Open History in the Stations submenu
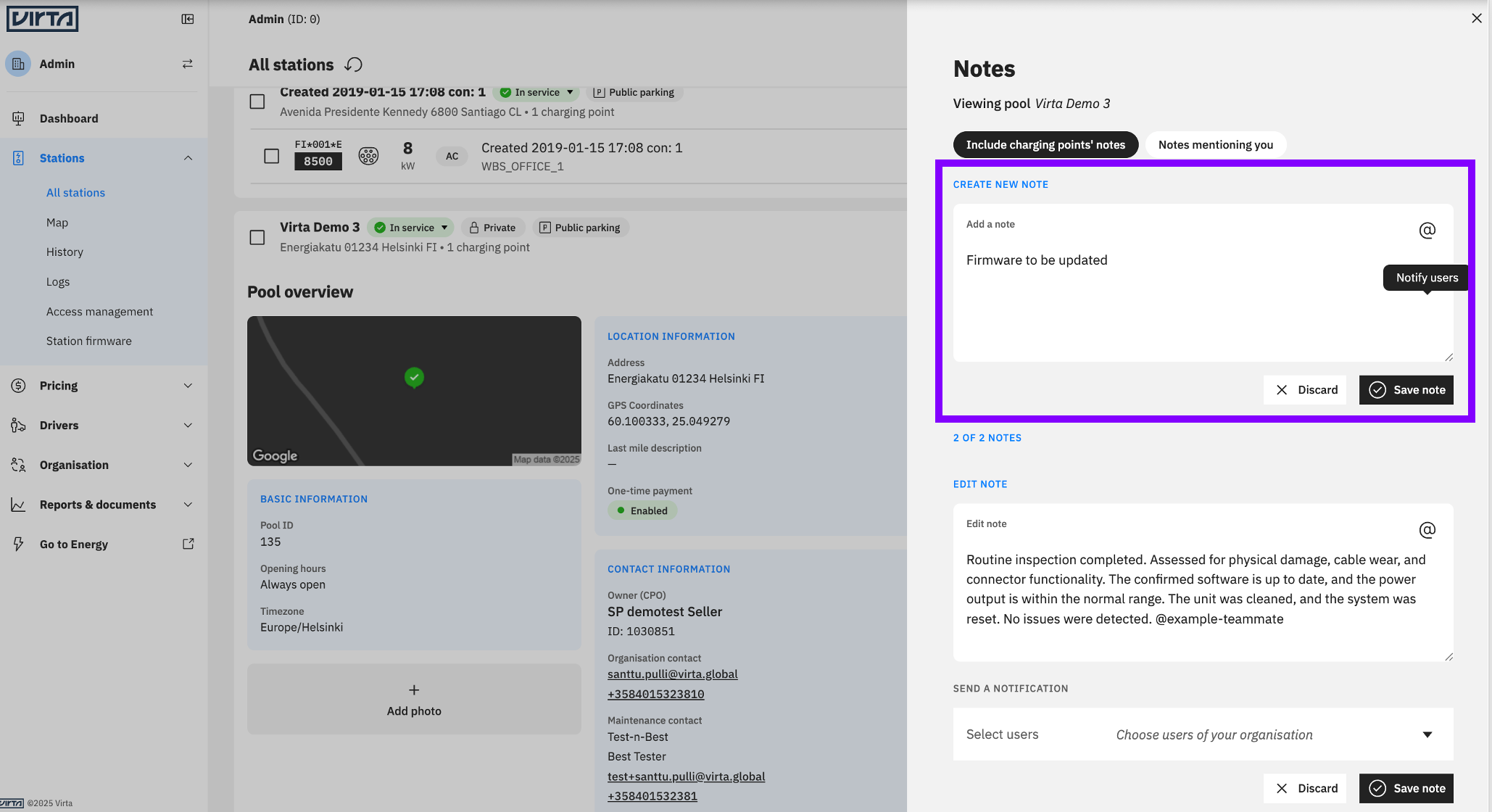 point(65,252)
